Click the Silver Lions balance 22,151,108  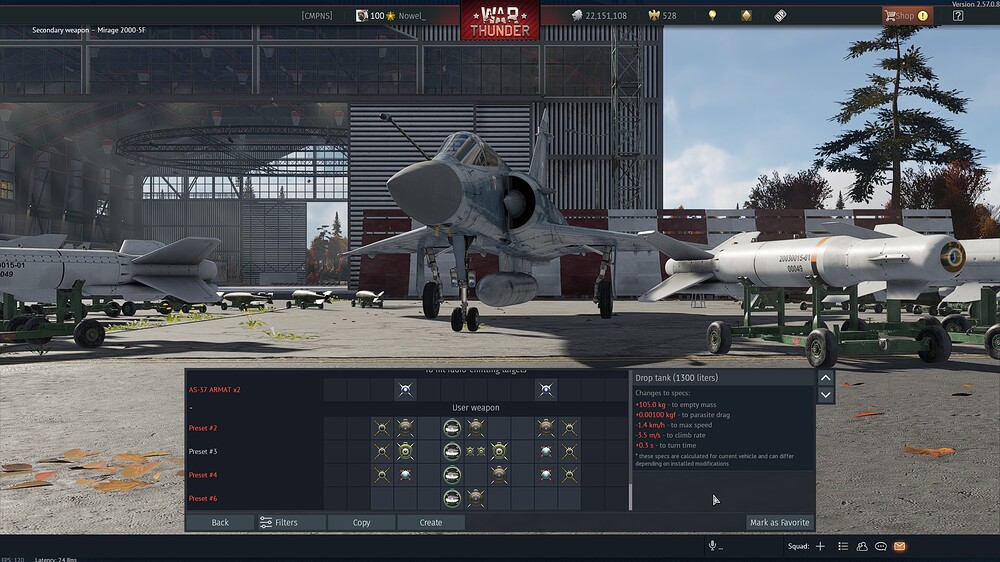[x=599, y=15]
